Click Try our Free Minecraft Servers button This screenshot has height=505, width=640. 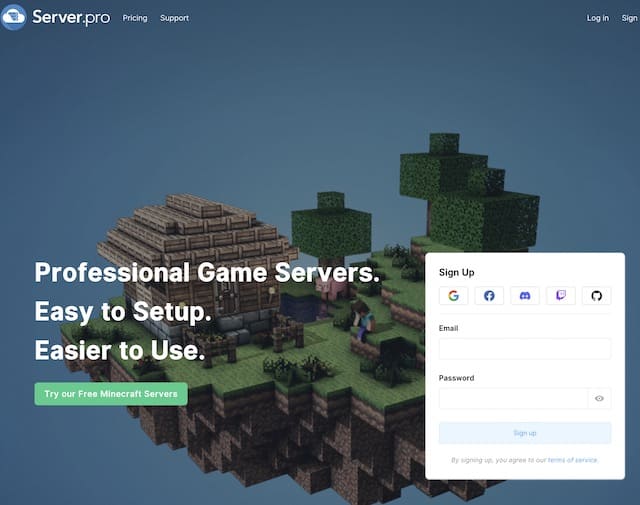coord(111,394)
